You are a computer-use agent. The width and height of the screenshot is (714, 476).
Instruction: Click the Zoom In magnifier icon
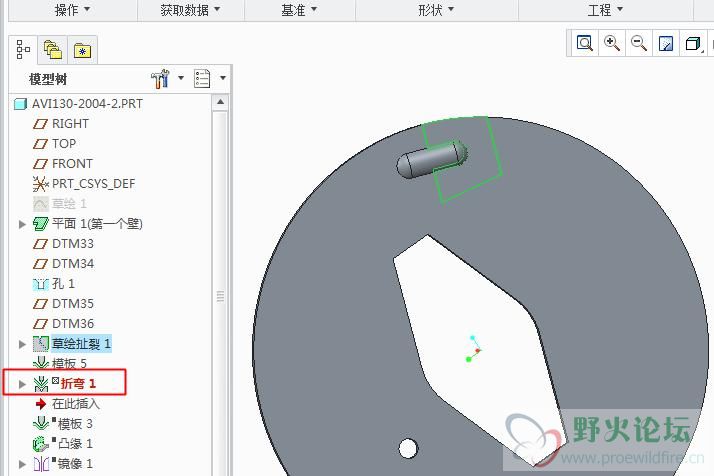pos(612,43)
